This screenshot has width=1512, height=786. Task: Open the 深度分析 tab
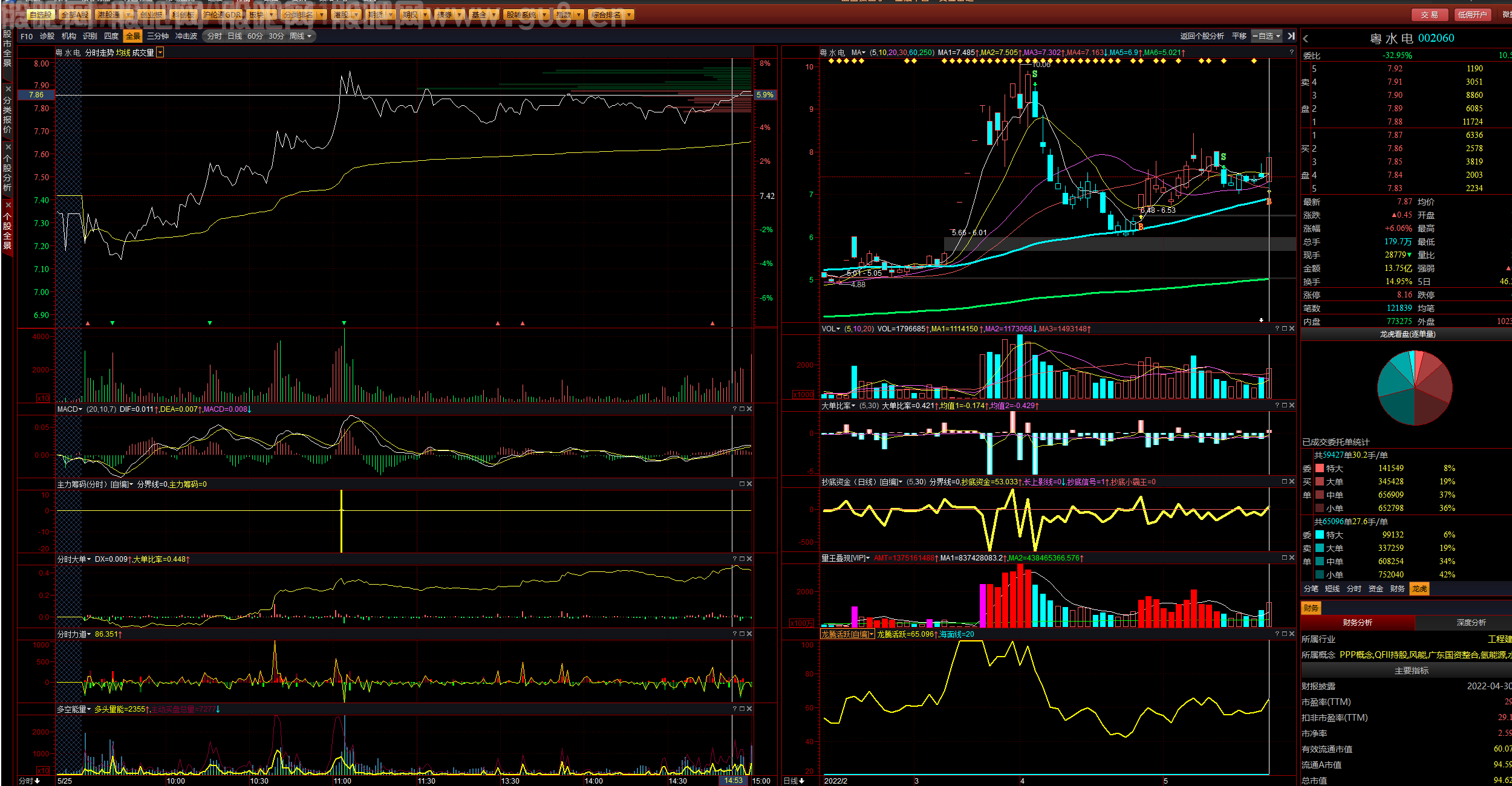[x=1471, y=623]
